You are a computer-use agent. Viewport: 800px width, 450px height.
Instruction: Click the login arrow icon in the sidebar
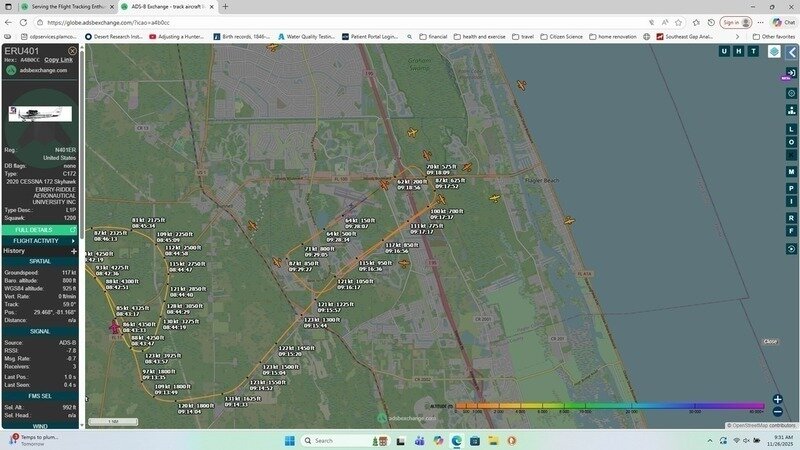791,73
